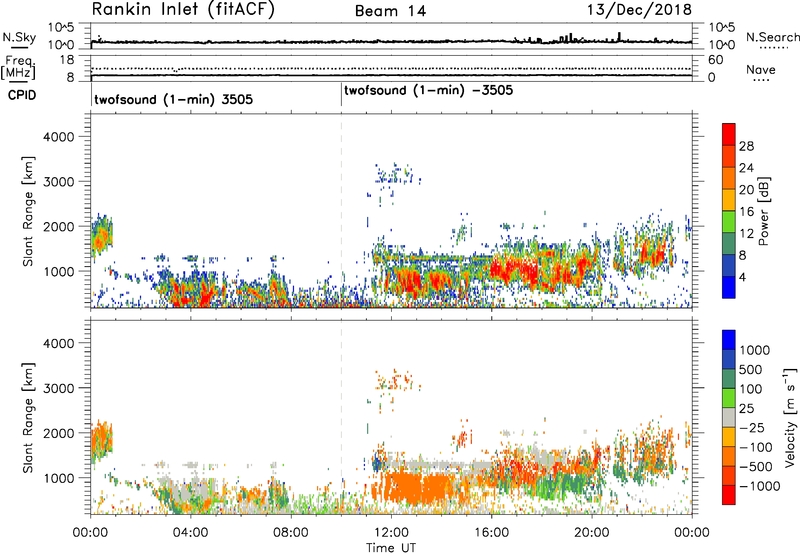The width and height of the screenshot is (800, 554).
Task: Click the 'N.Sky' legend label
Action: pos(19,37)
